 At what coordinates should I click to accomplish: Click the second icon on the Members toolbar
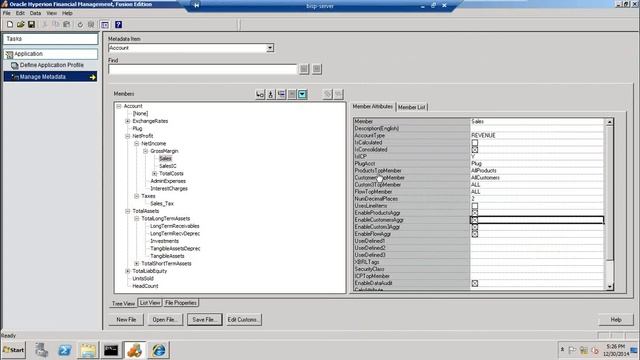click(271, 94)
